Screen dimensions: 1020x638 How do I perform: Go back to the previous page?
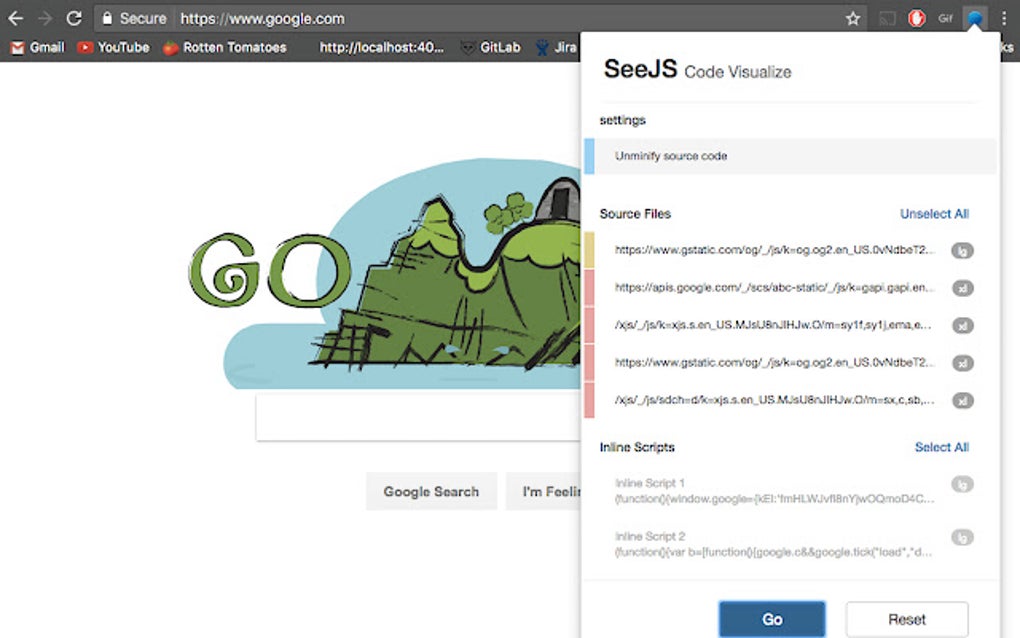pos(15,18)
